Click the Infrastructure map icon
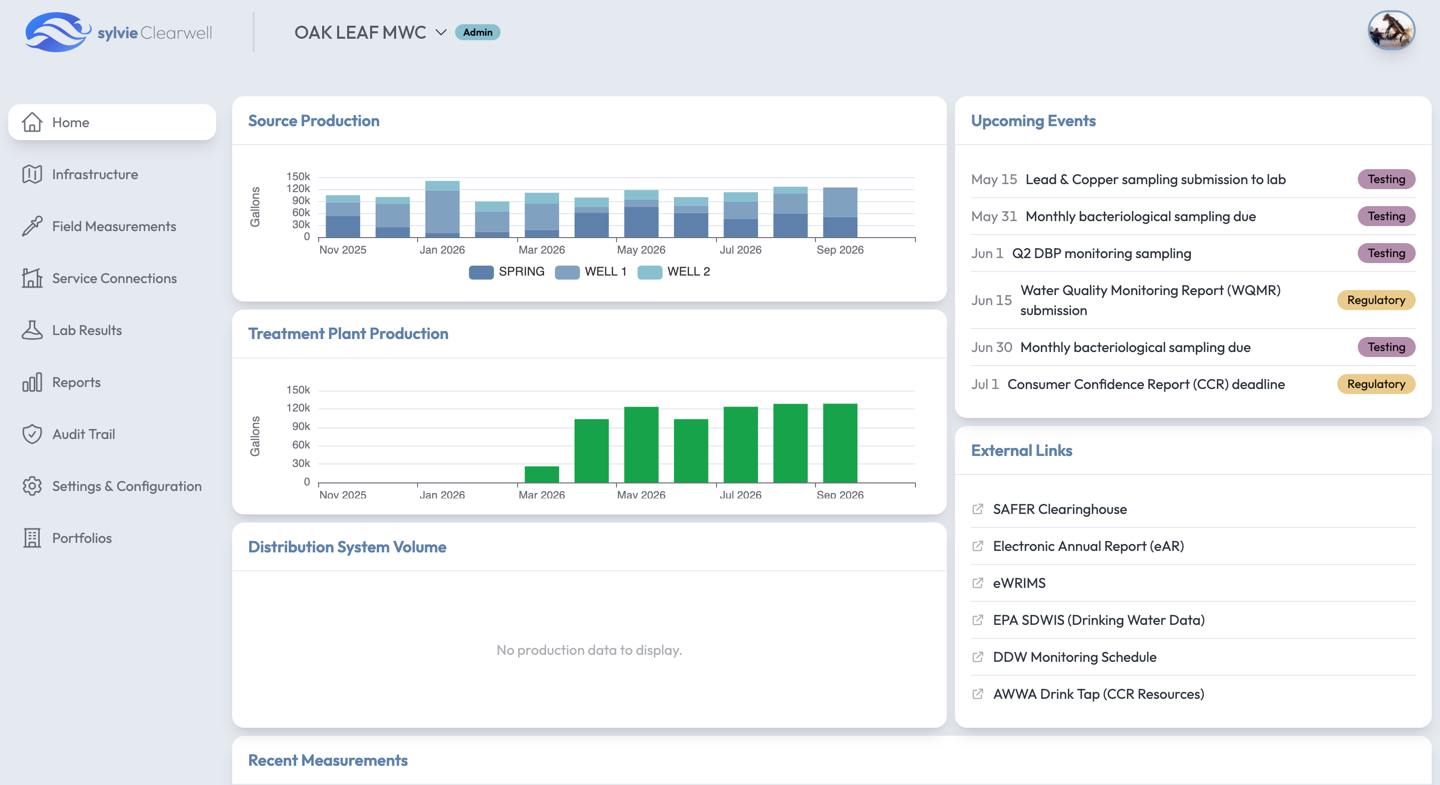Image resolution: width=1440 pixels, height=785 pixels. coord(32,174)
